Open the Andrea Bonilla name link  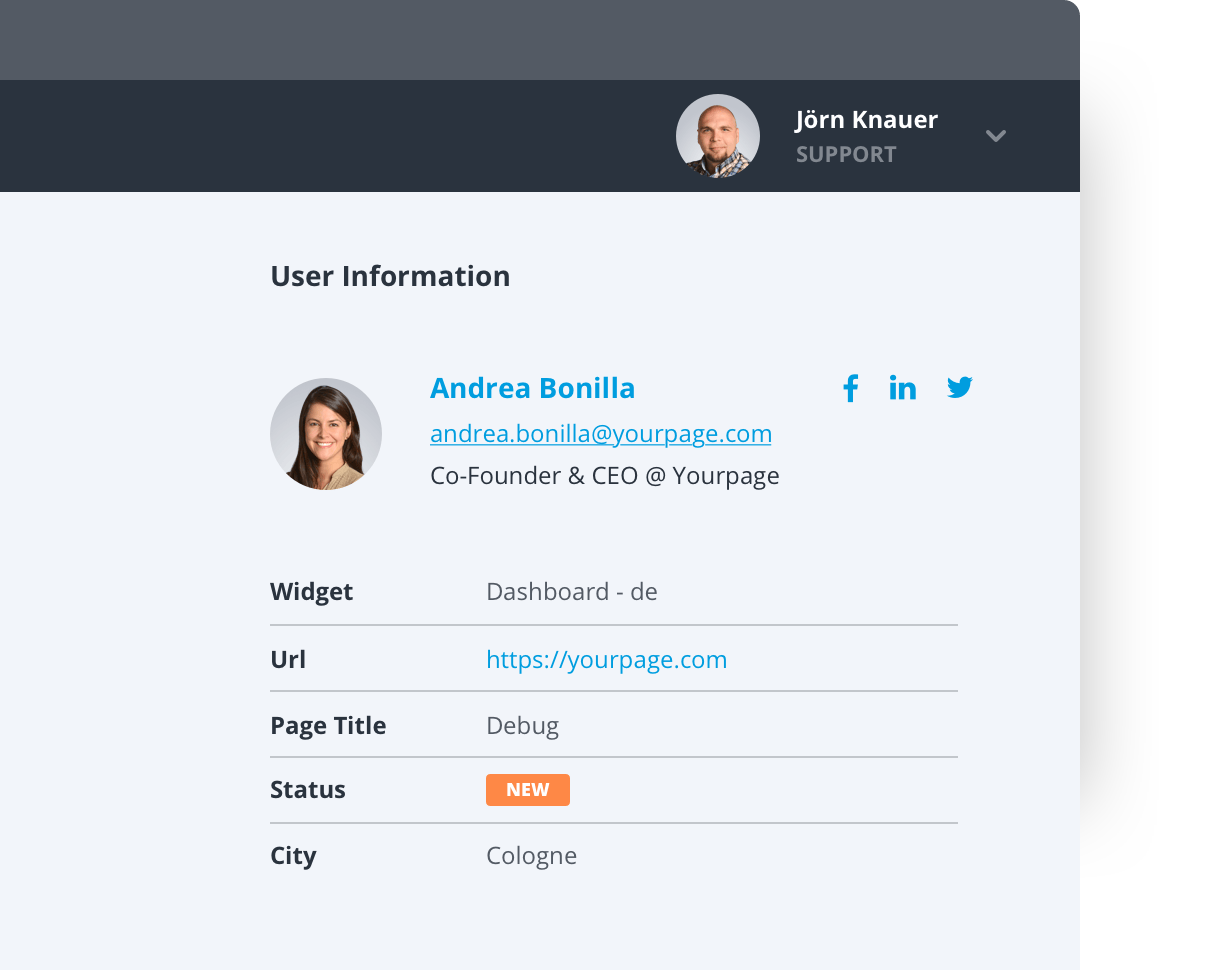(532, 388)
